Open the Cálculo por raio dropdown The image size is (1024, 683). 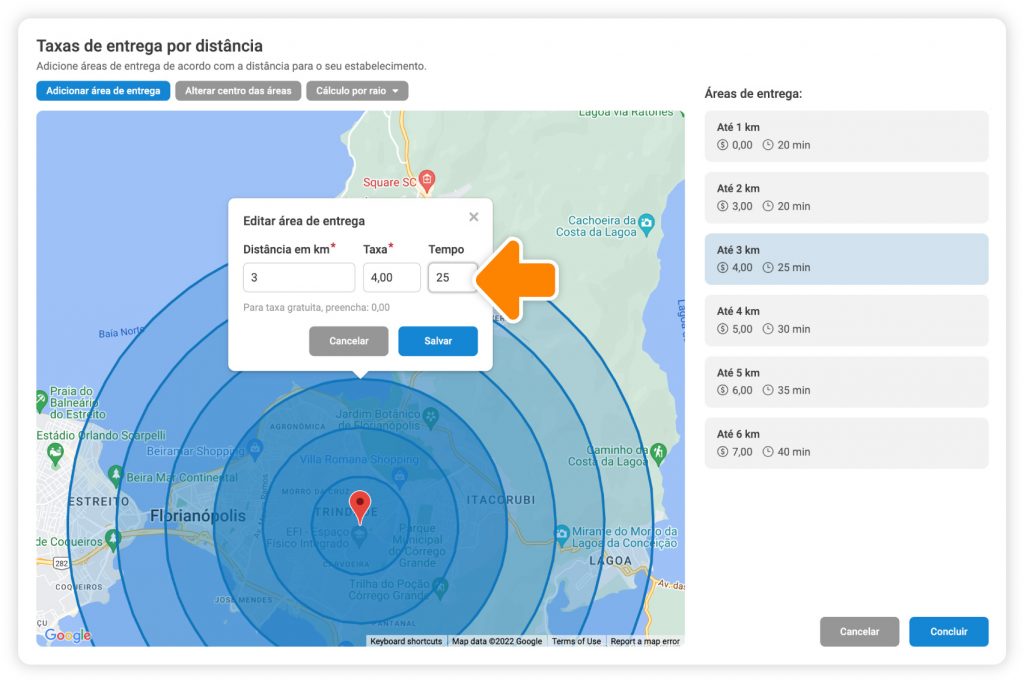tap(357, 91)
